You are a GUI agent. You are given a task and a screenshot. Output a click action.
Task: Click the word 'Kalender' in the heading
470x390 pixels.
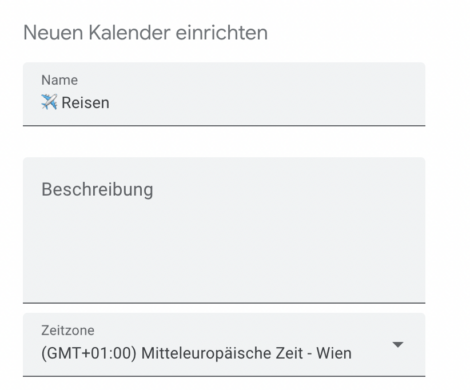[129, 33]
